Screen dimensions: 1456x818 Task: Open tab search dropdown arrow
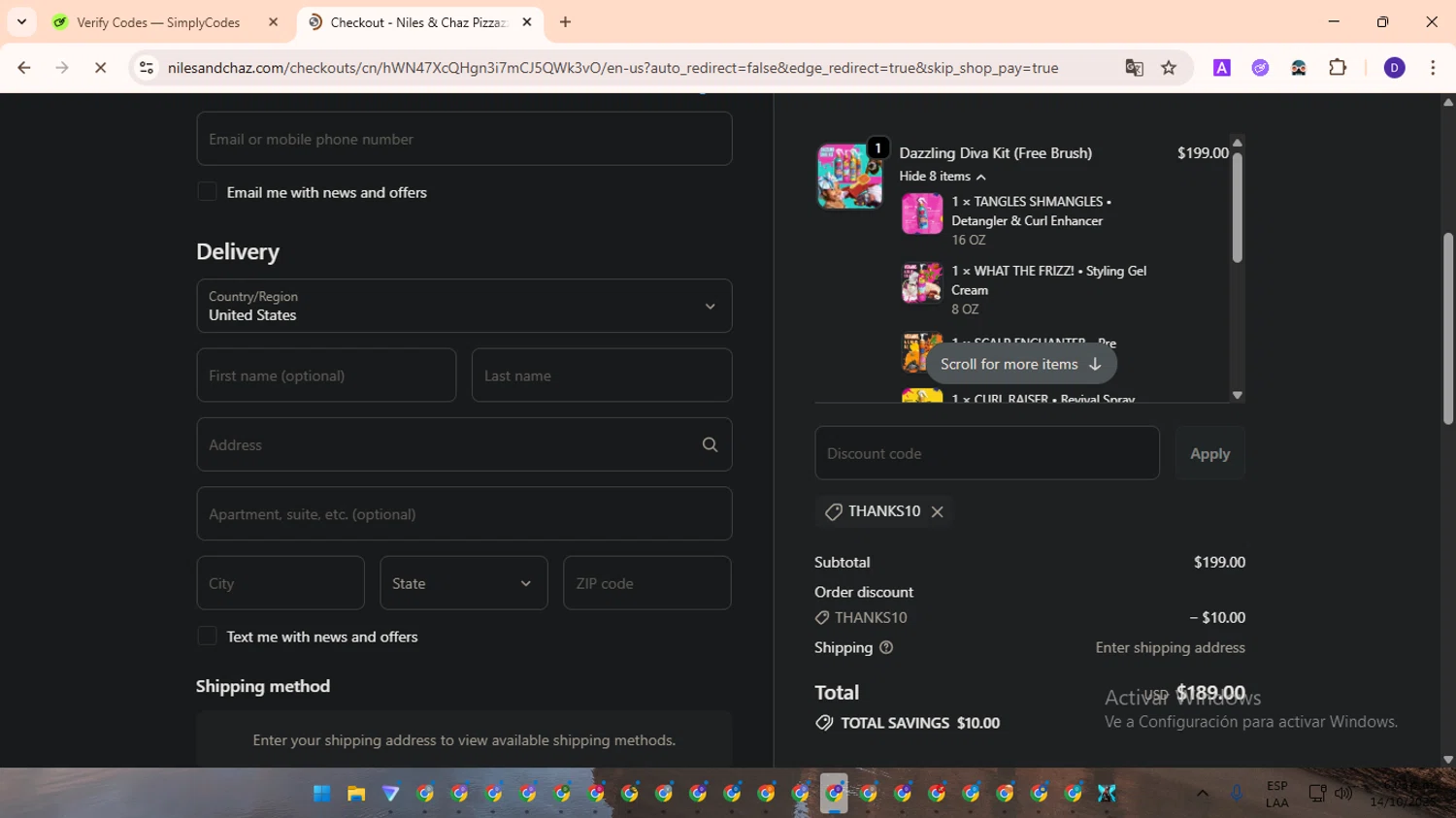tap(21, 21)
